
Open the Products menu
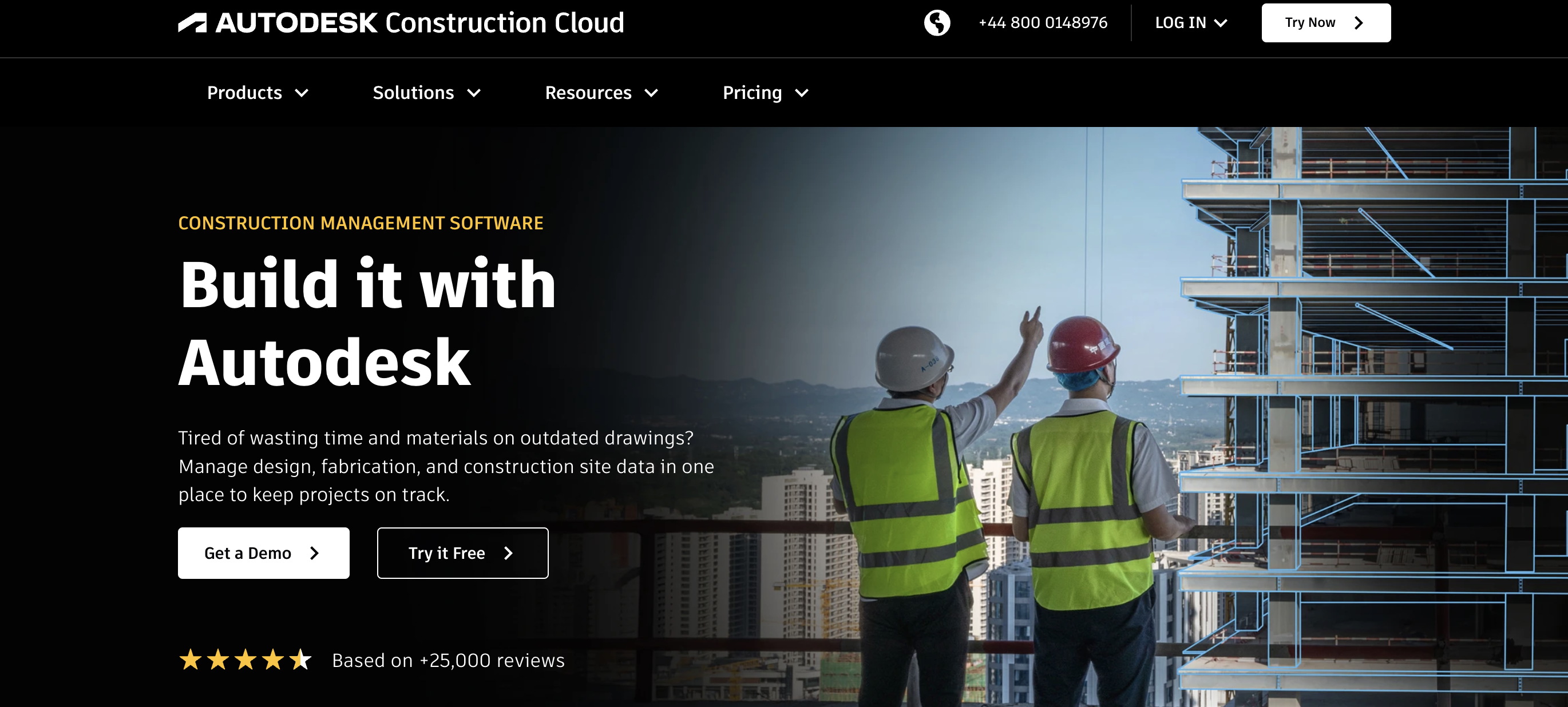[258, 93]
